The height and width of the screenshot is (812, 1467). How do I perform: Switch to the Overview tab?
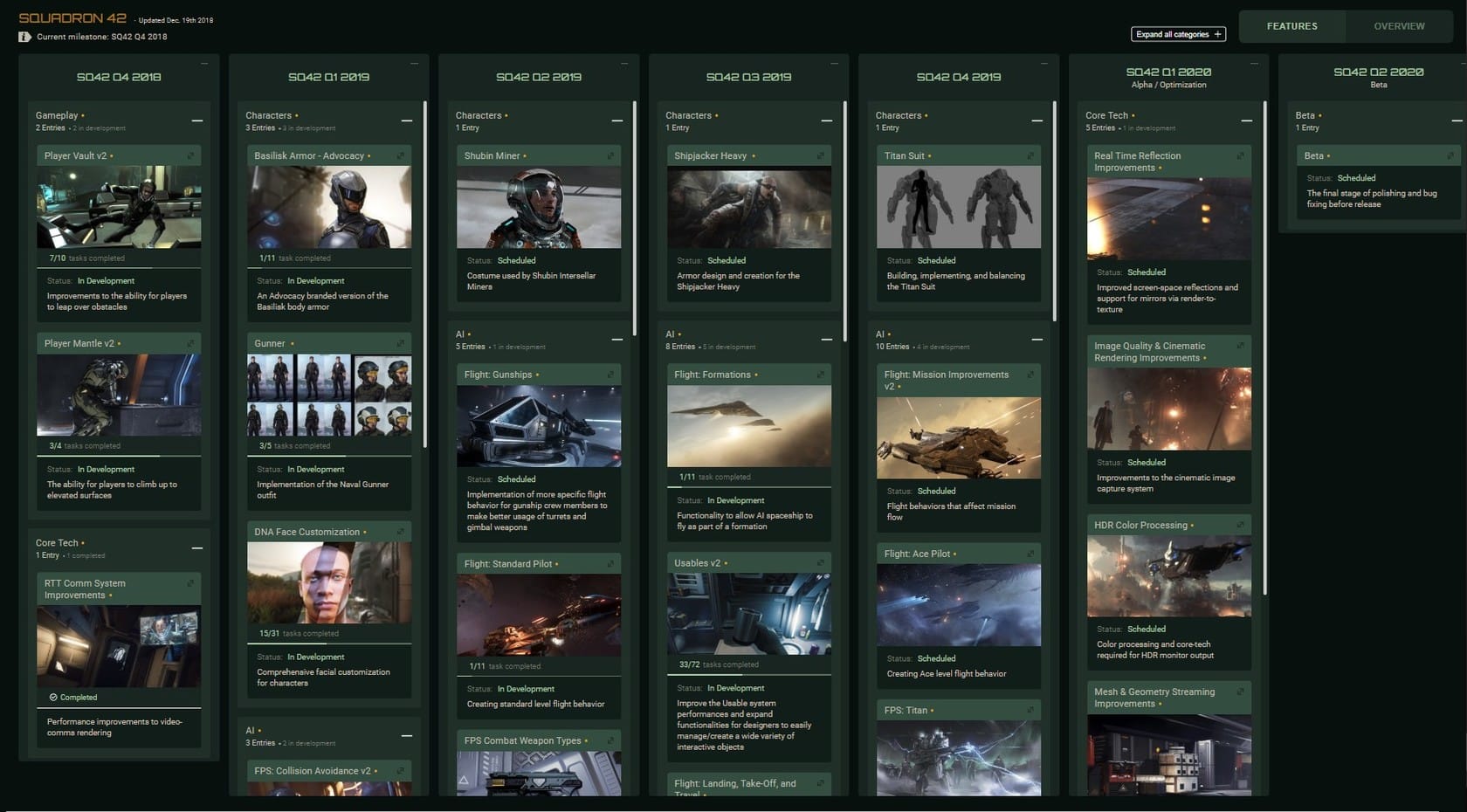[1399, 26]
